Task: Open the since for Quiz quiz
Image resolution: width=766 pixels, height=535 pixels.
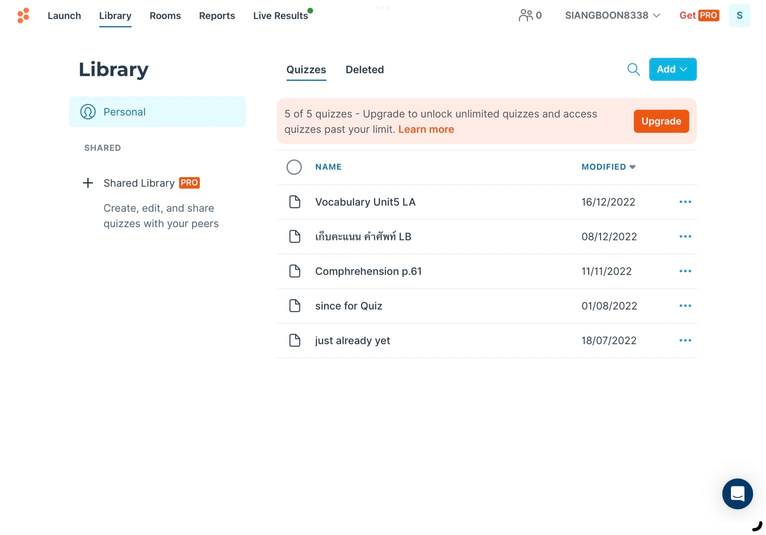Action: pos(348,306)
